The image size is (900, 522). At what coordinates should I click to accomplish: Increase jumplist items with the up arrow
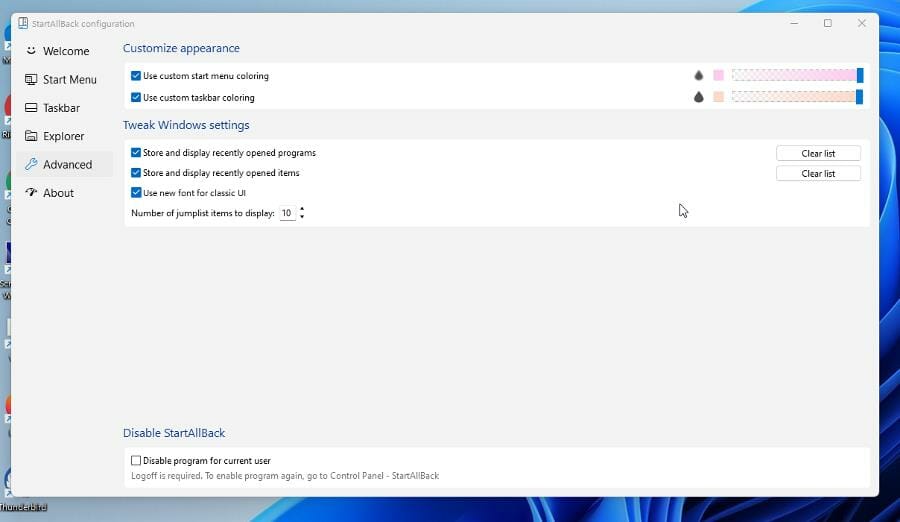(x=302, y=209)
